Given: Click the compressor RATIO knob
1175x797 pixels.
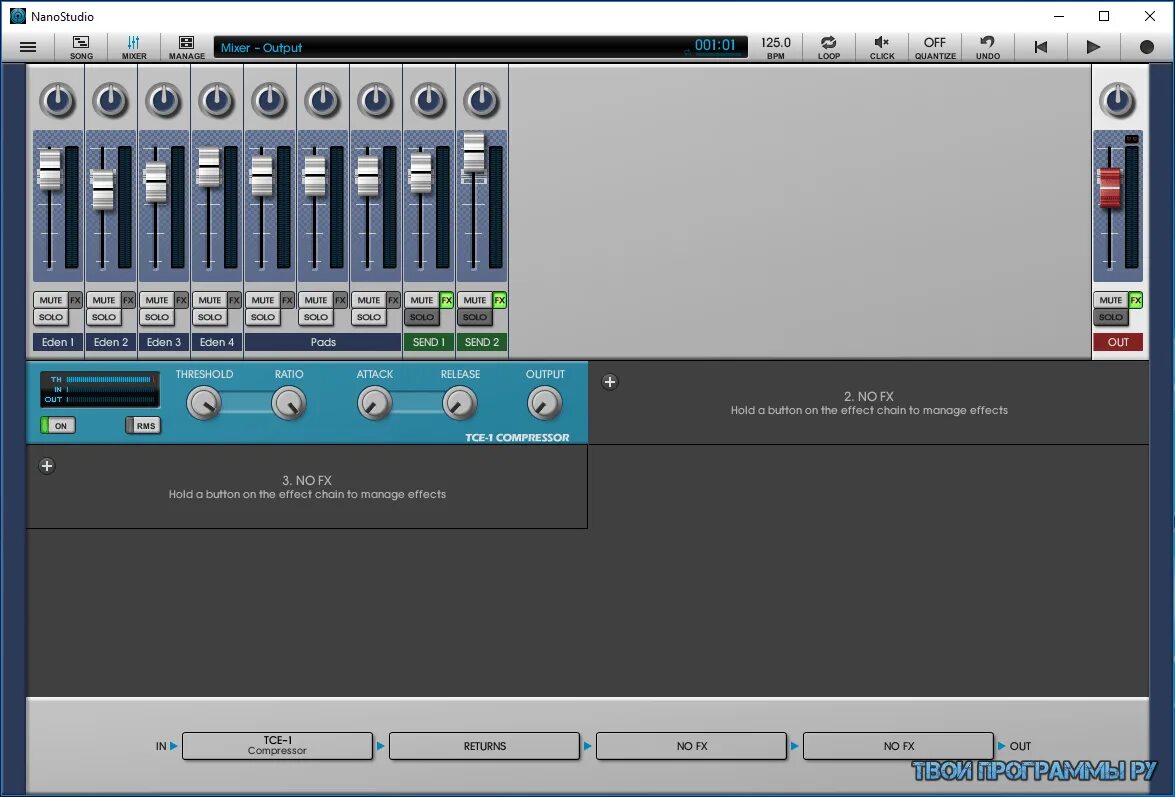Looking at the screenshot, I should (x=289, y=403).
